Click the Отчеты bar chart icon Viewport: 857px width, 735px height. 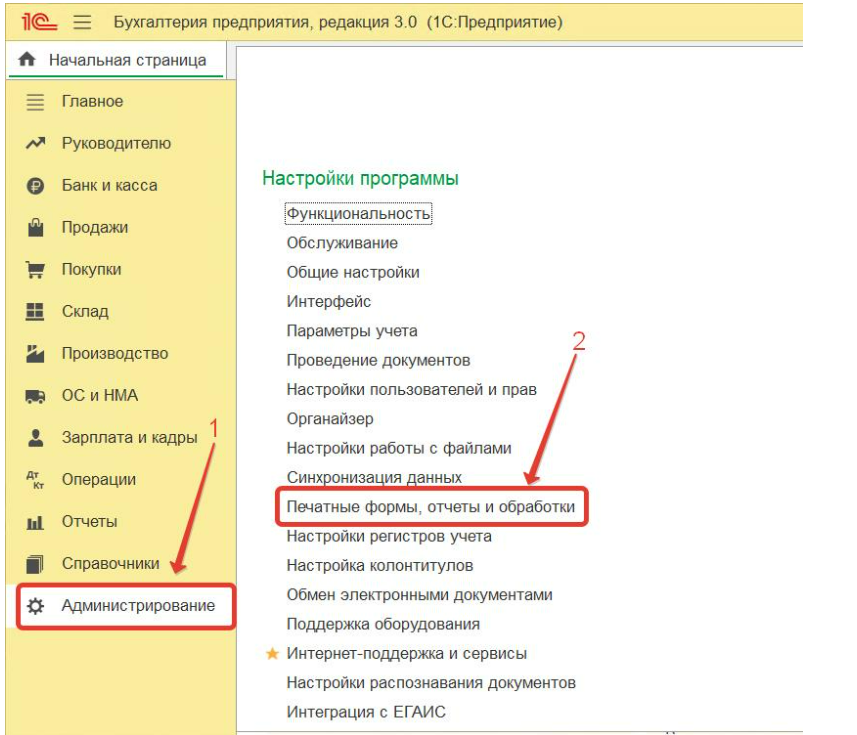pyautogui.click(x=35, y=522)
